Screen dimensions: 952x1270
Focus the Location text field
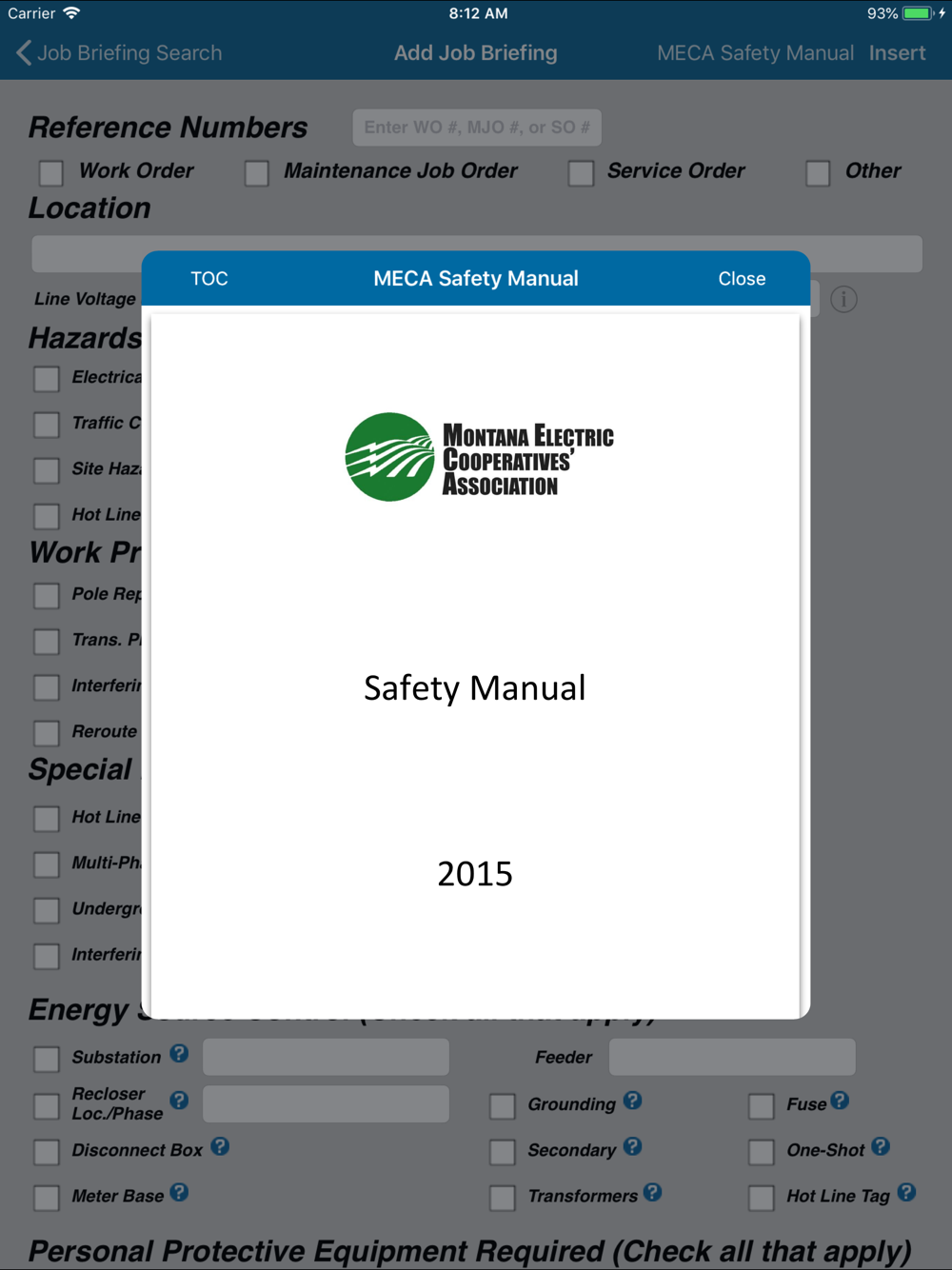click(477, 254)
